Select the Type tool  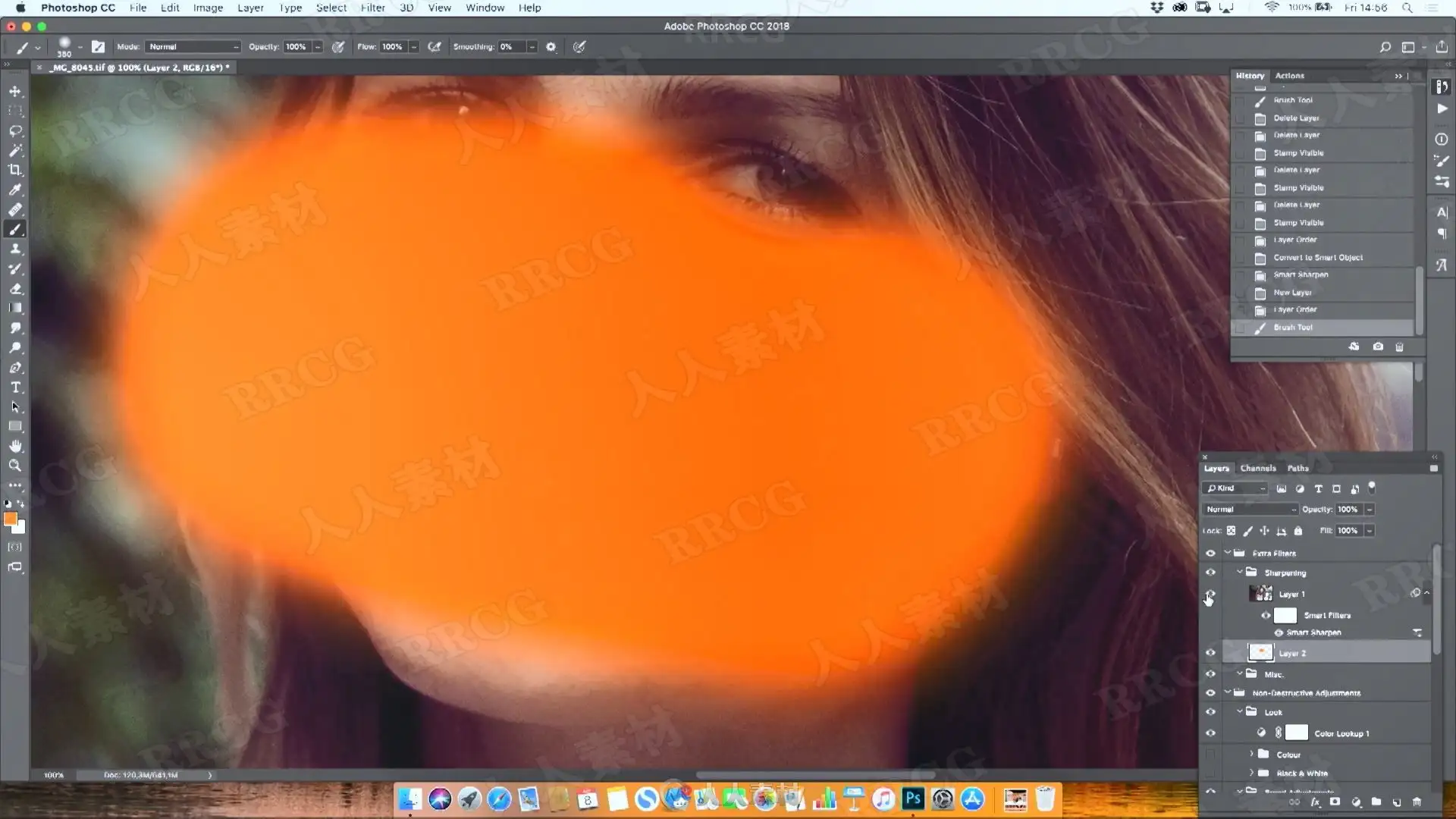[15, 388]
